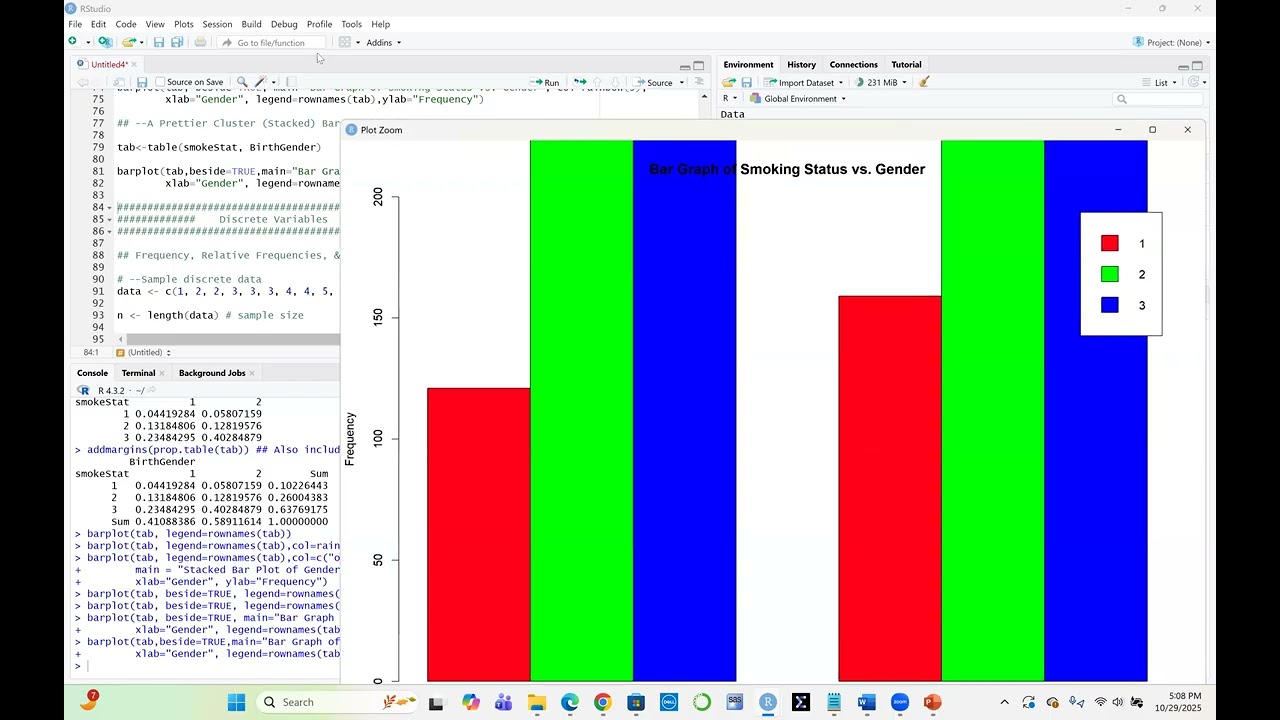Open the File menu

75,24
